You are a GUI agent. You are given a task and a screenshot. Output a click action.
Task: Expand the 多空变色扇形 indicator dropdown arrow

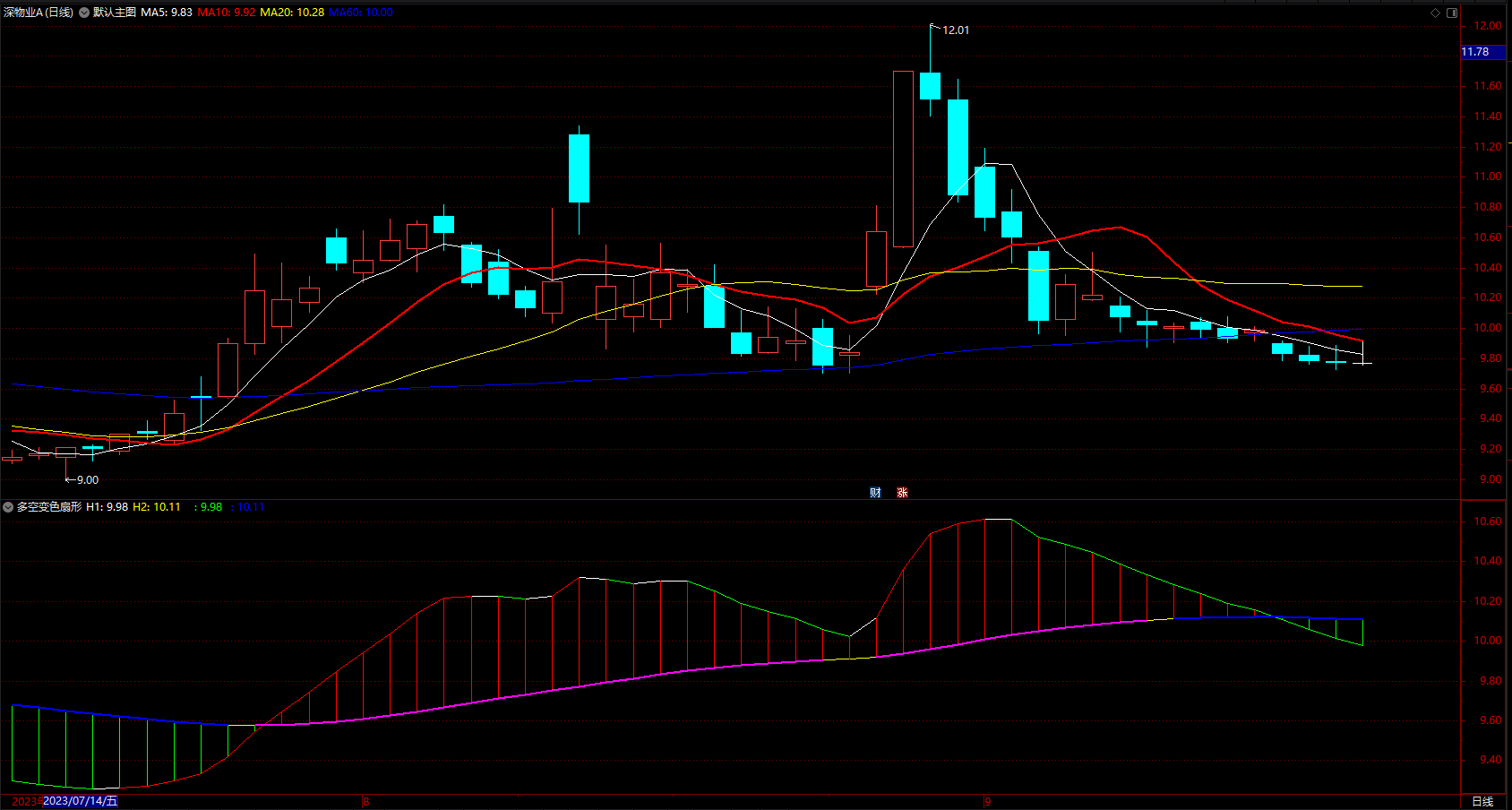(8, 507)
